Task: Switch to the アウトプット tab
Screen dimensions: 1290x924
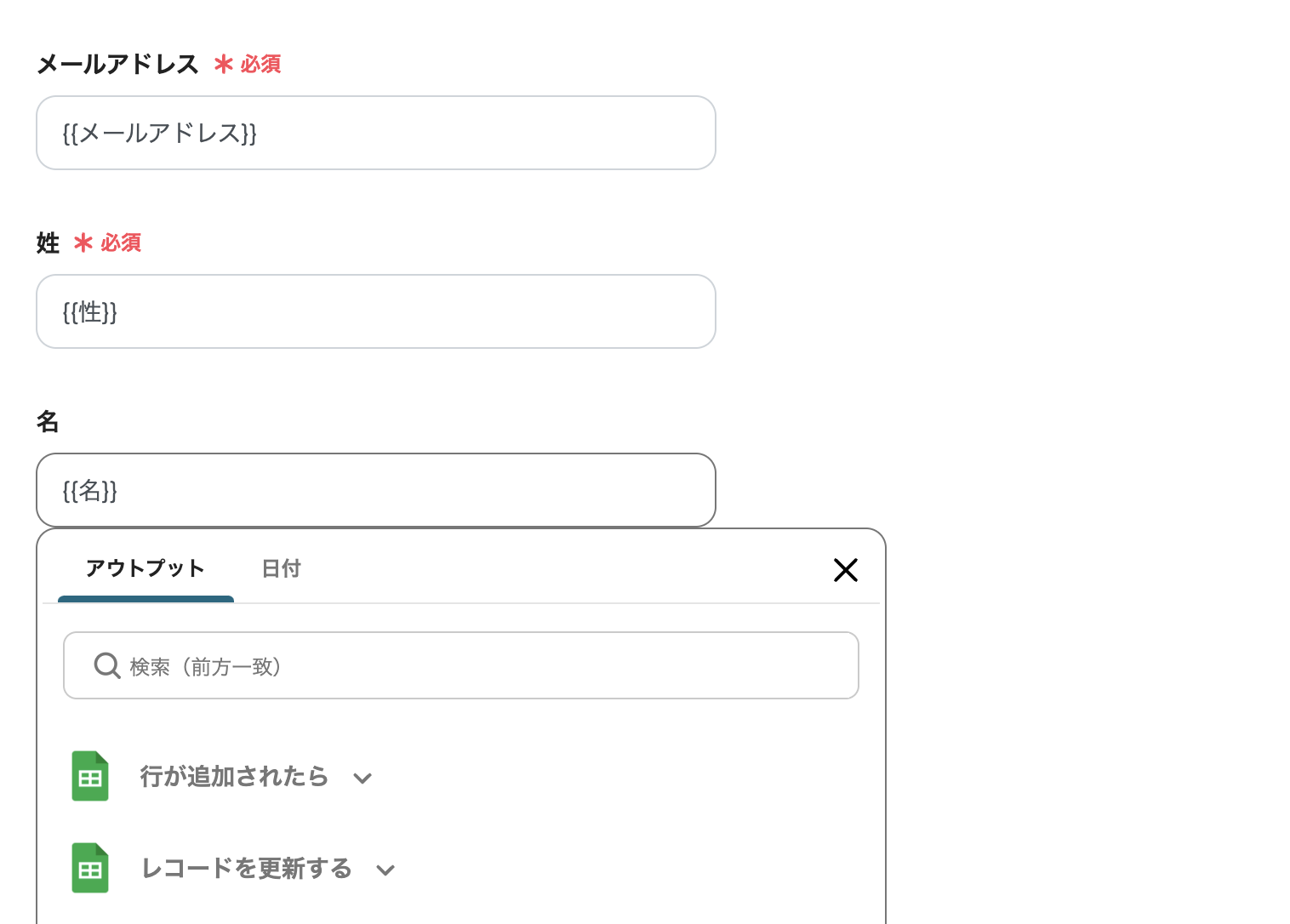Action: (x=146, y=568)
